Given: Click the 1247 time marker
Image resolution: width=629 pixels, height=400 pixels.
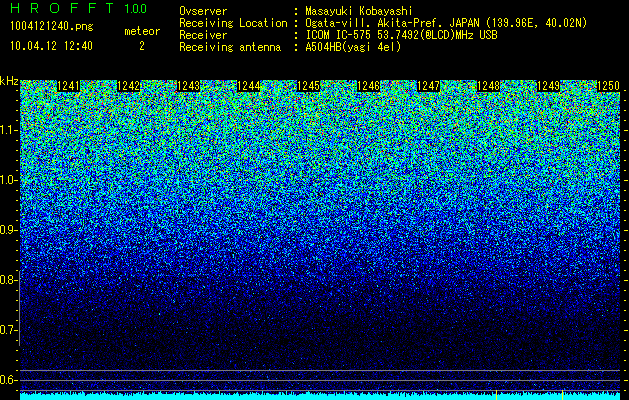Looking at the screenshot, I should [428, 86].
